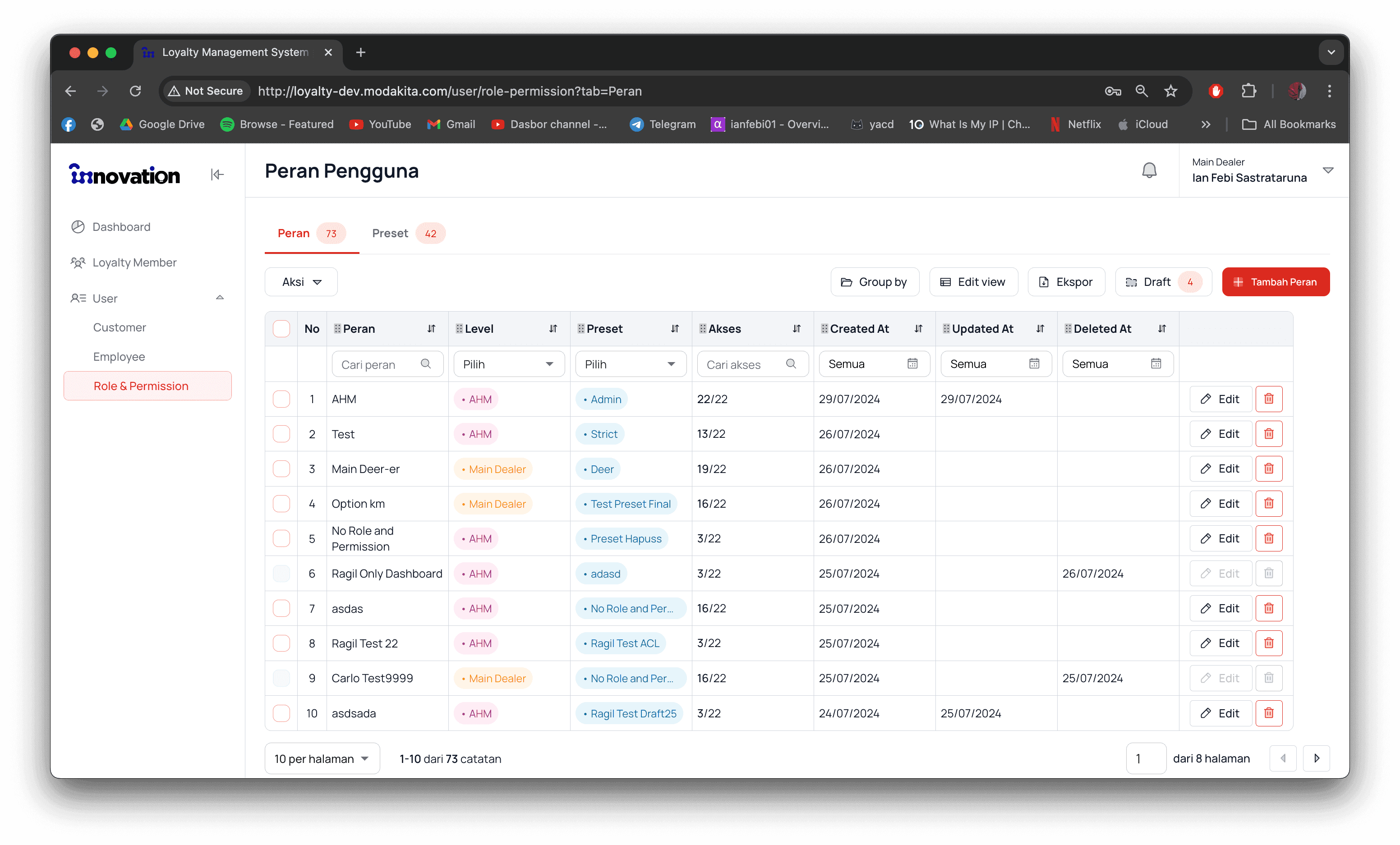
Task: Sort the Peran column with its sort arrows
Action: (431, 329)
